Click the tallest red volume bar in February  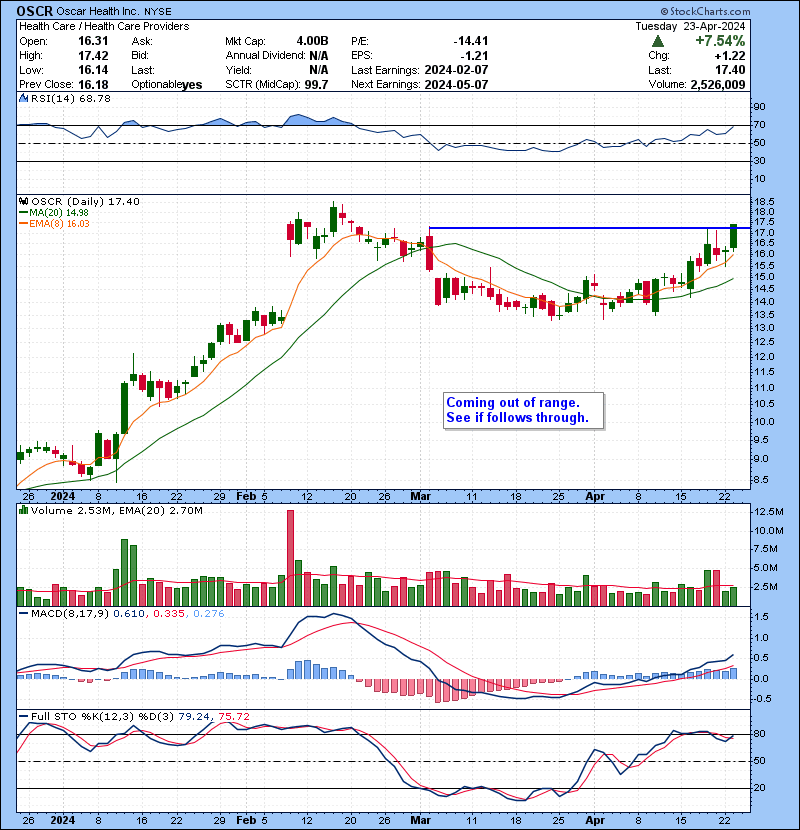tap(290, 558)
